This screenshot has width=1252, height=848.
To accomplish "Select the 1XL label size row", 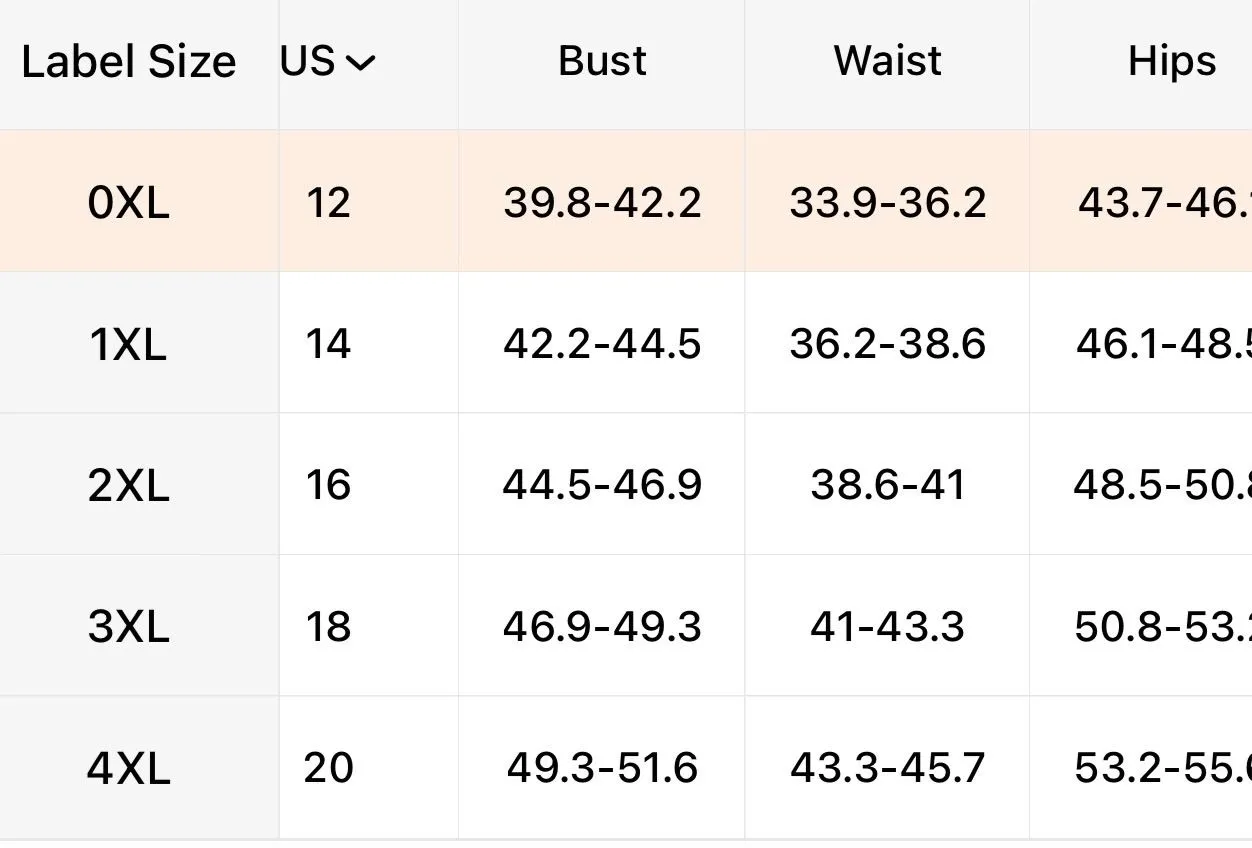I will click(626, 343).
